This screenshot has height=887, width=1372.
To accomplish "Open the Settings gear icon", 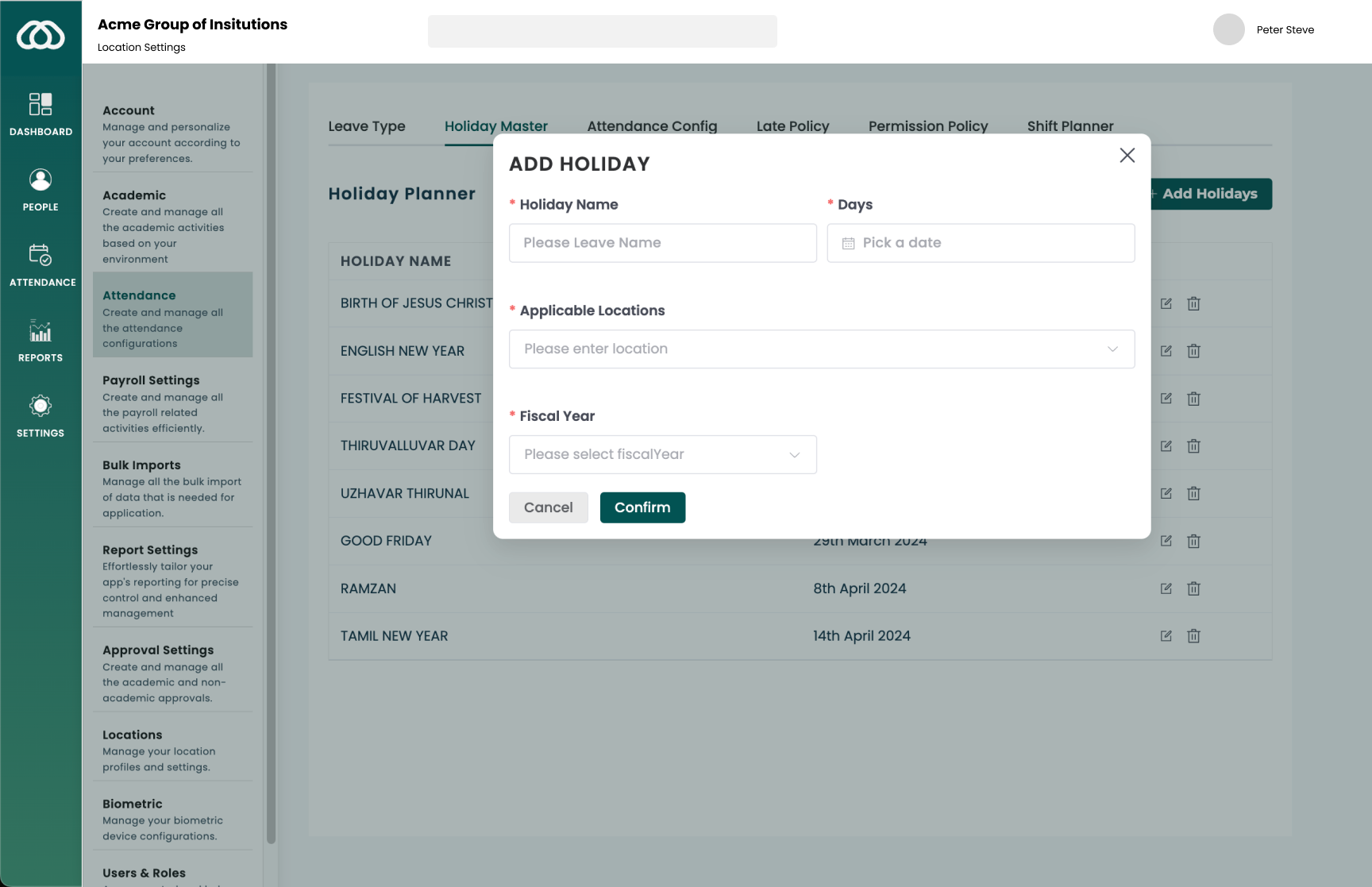I will tap(40, 407).
